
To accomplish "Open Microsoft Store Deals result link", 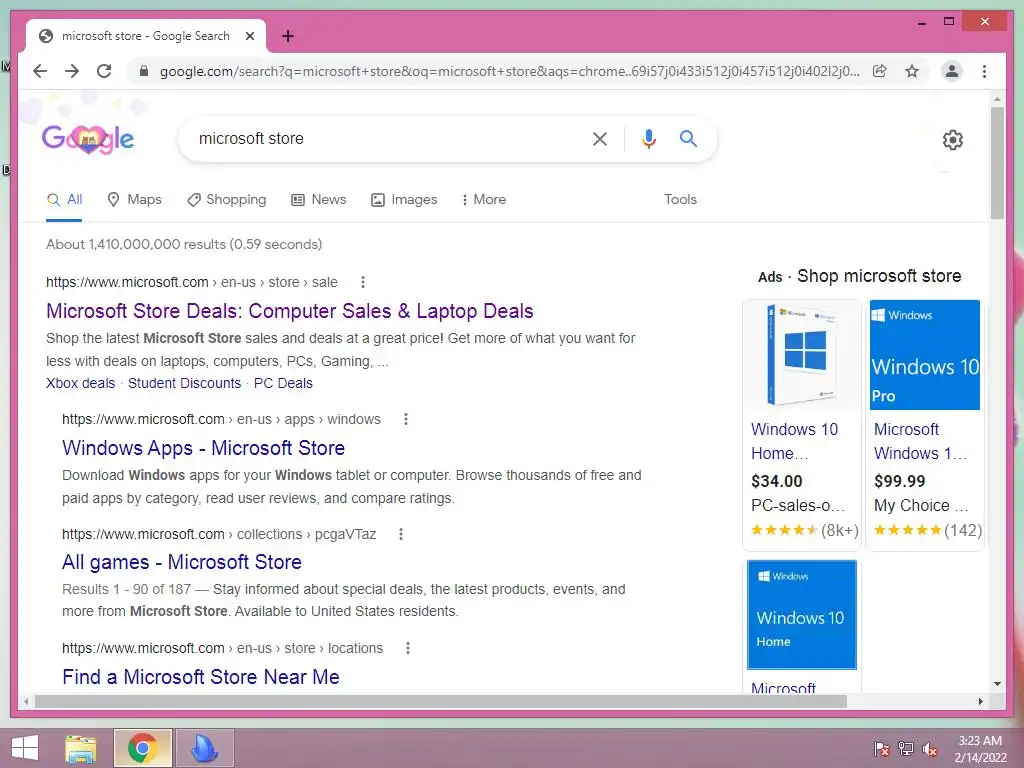I will (289, 311).
